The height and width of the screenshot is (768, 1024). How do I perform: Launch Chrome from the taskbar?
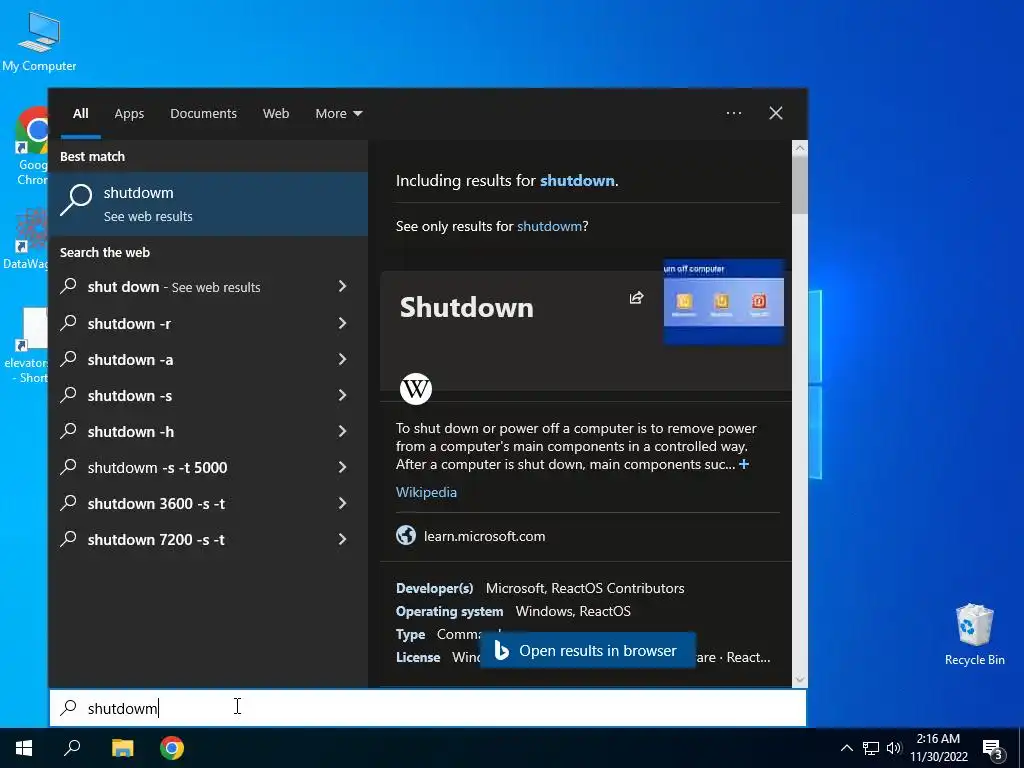pyautogui.click(x=172, y=748)
